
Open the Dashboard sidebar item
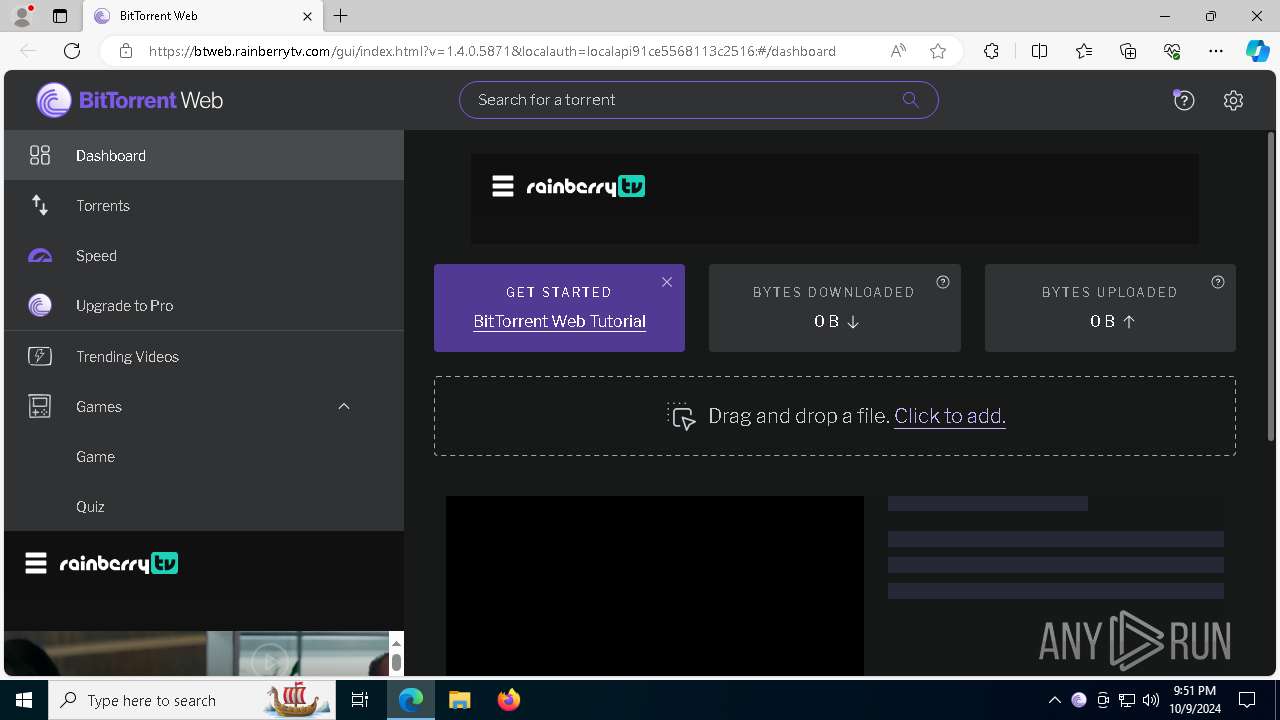(204, 155)
